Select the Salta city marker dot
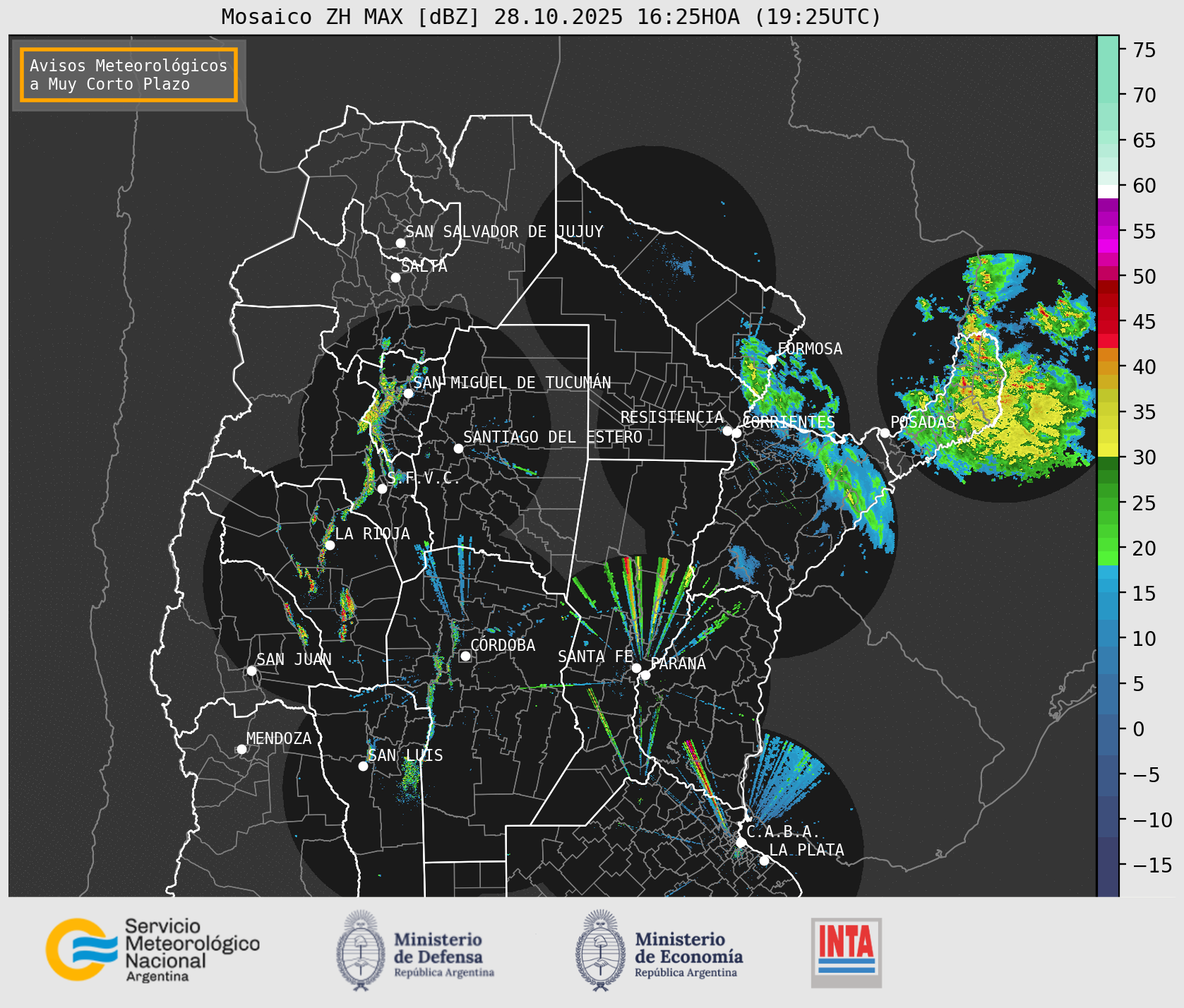Viewport: 1184px width, 1008px height. click(395, 277)
